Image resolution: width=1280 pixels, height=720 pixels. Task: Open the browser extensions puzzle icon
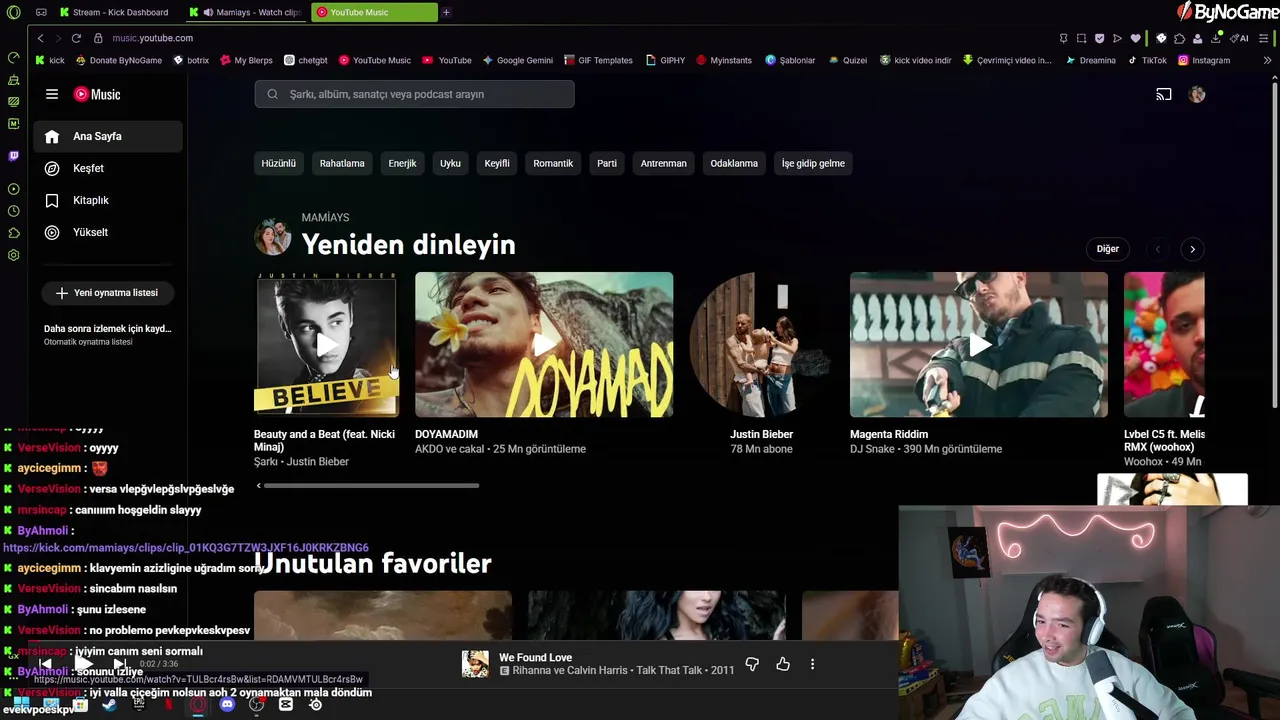pos(1179,38)
